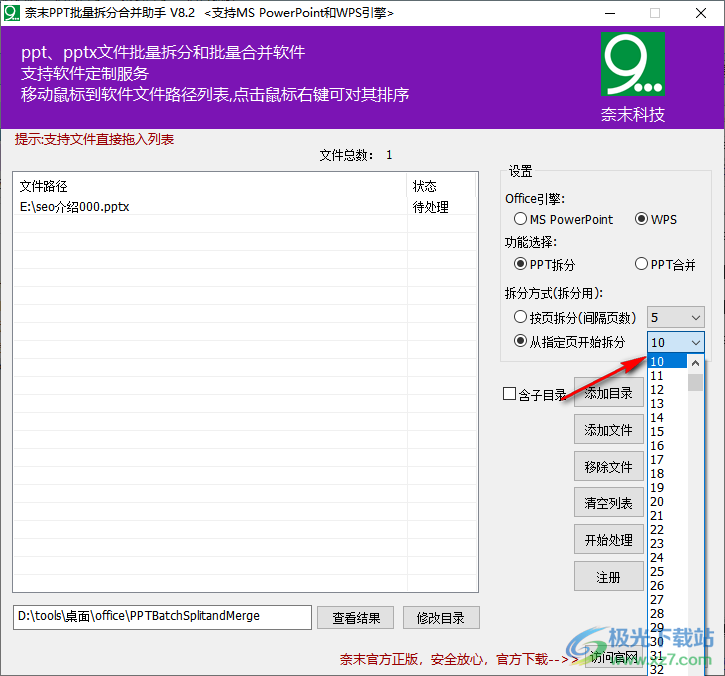Click the 状态 column header
Screen dimensions: 725x676
pyautogui.click(x=442, y=186)
